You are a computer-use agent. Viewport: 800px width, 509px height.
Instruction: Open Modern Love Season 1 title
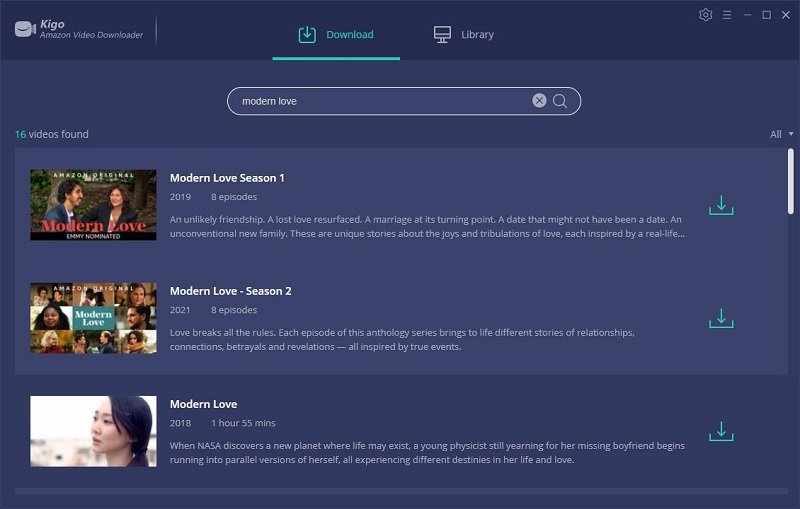tap(227, 178)
